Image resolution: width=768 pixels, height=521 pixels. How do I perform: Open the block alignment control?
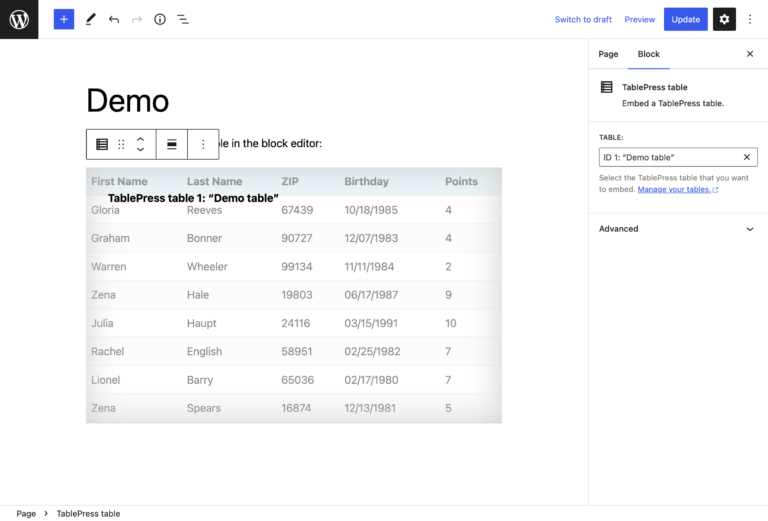pos(172,144)
